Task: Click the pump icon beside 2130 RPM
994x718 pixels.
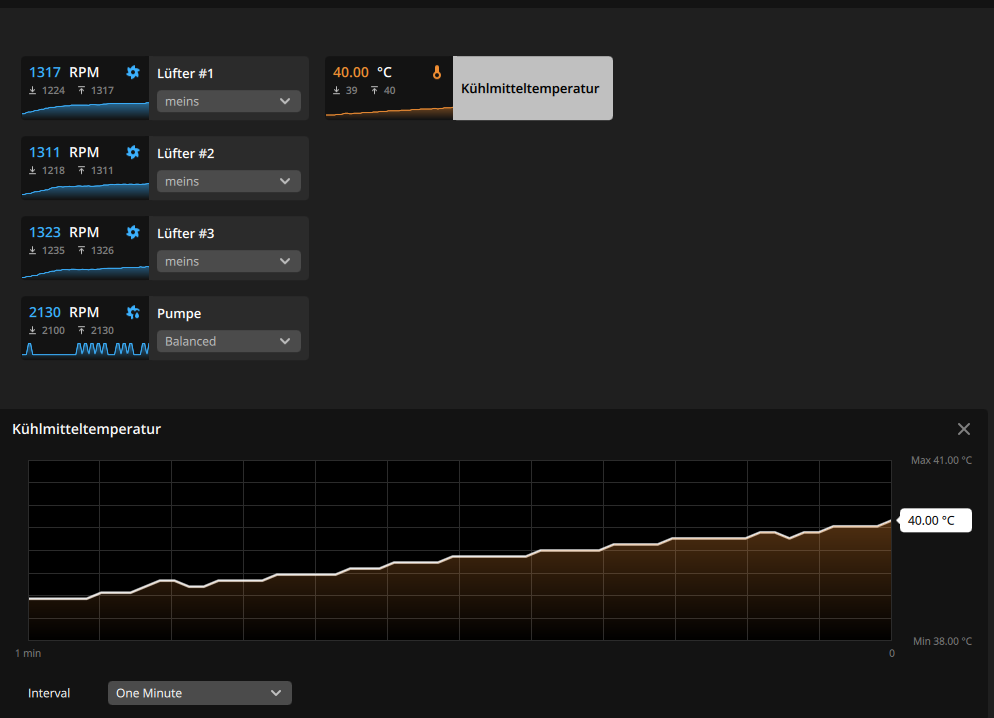Action: (132, 312)
